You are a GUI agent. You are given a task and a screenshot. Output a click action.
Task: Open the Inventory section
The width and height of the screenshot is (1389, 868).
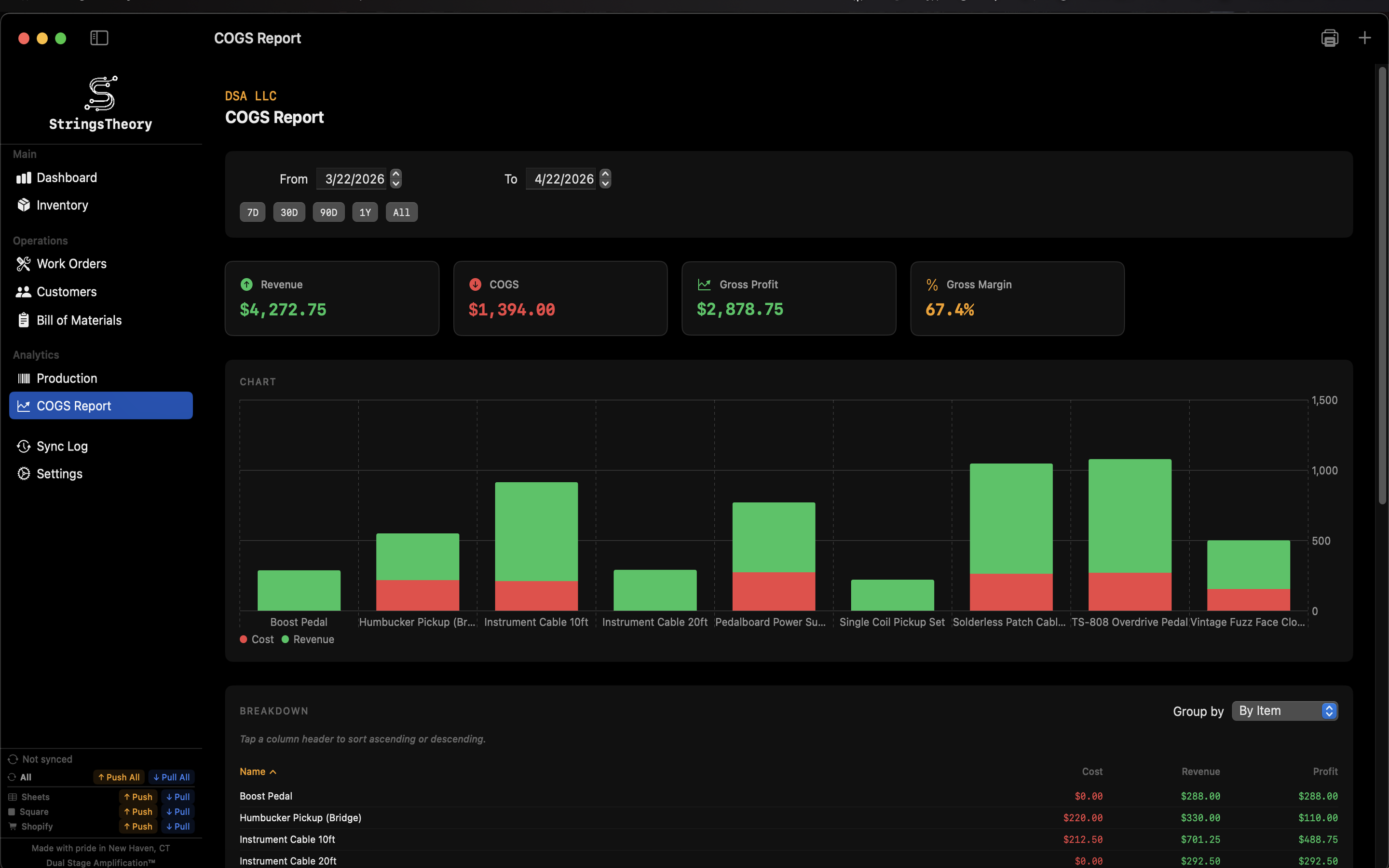pos(62,205)
